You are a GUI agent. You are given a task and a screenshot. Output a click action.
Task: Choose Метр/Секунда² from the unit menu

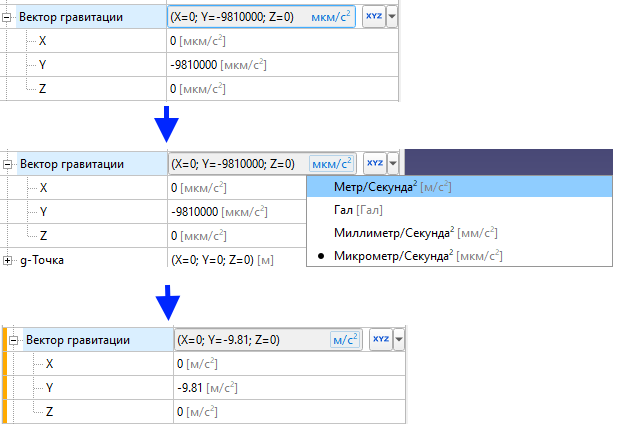(378, 187)
